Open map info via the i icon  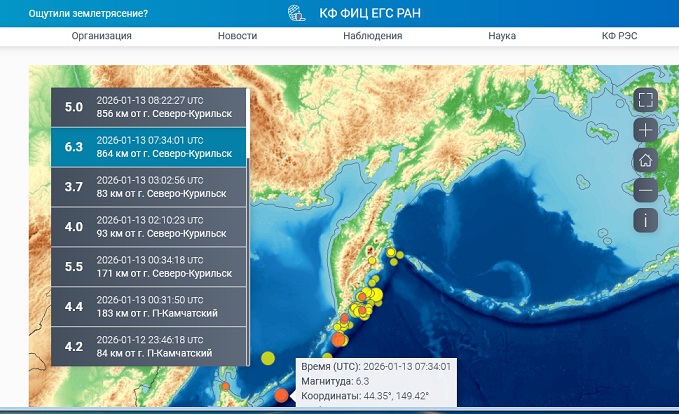pos(645,220)
